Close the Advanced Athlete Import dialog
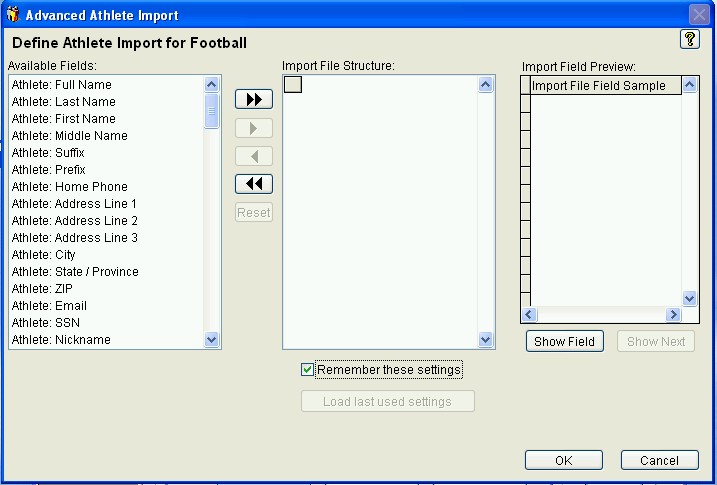 click(x=699, y=15)
